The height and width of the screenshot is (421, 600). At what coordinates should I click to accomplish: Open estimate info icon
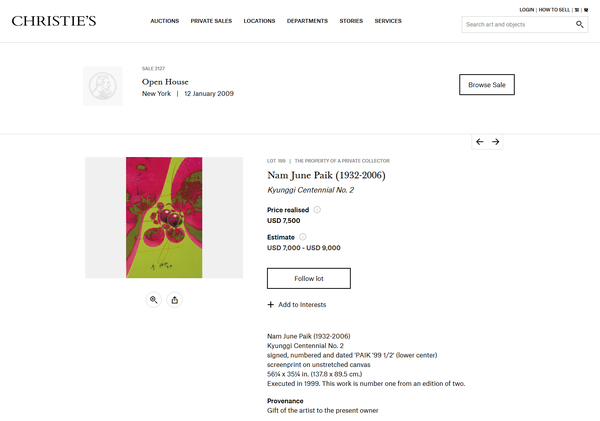pyautogui.click(x=303, y=237)
